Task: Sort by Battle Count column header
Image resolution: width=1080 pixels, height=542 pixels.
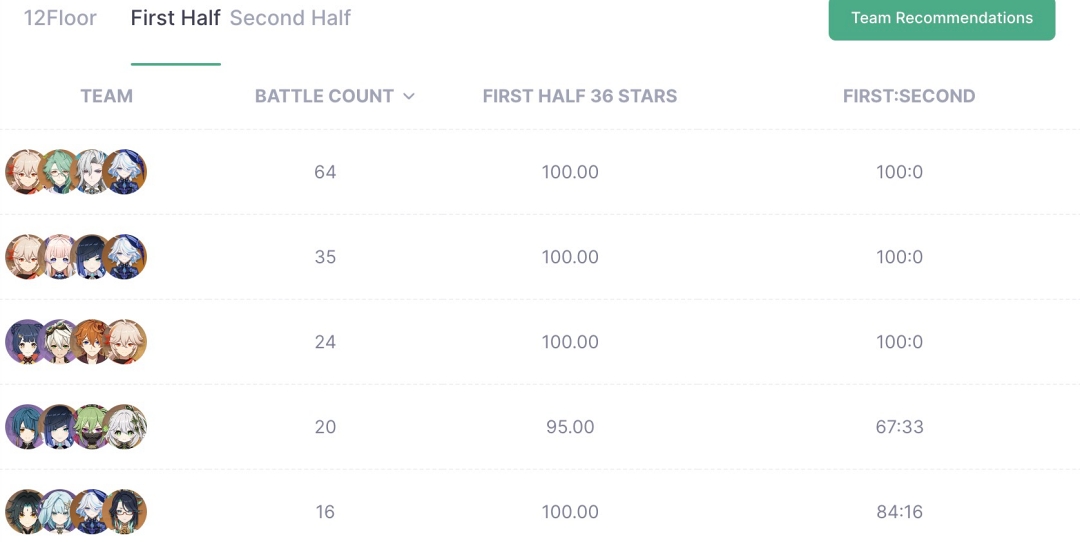Action: pyautogui.click(x=324, y=96)
